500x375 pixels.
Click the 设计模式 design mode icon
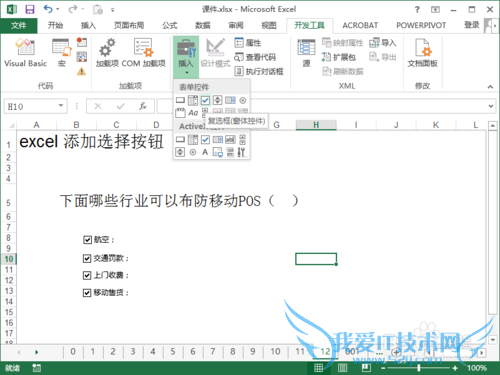[x=215, y=53]
